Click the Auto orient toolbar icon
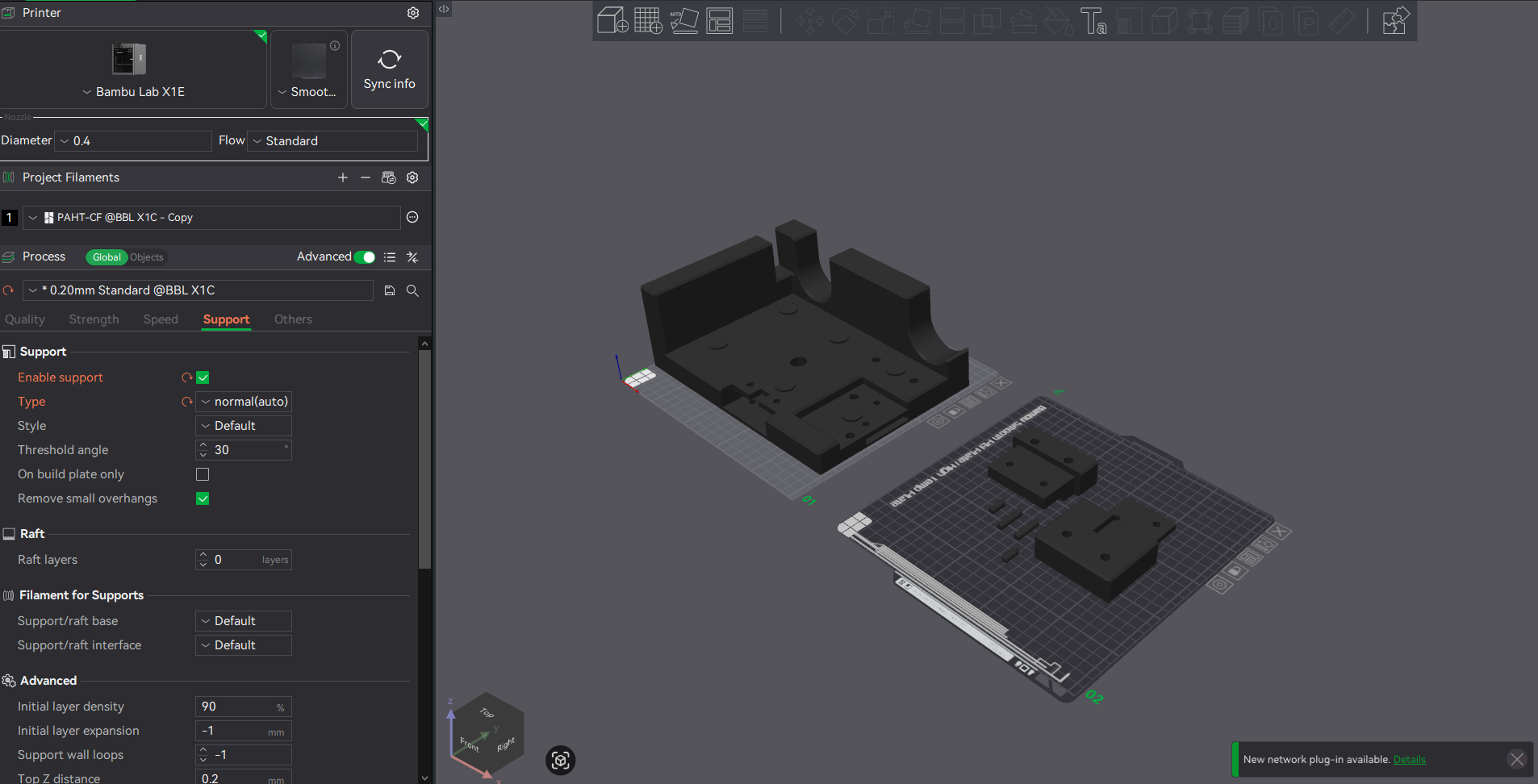The height and width of the screenshot is (784, 1538). coord(683,20)
